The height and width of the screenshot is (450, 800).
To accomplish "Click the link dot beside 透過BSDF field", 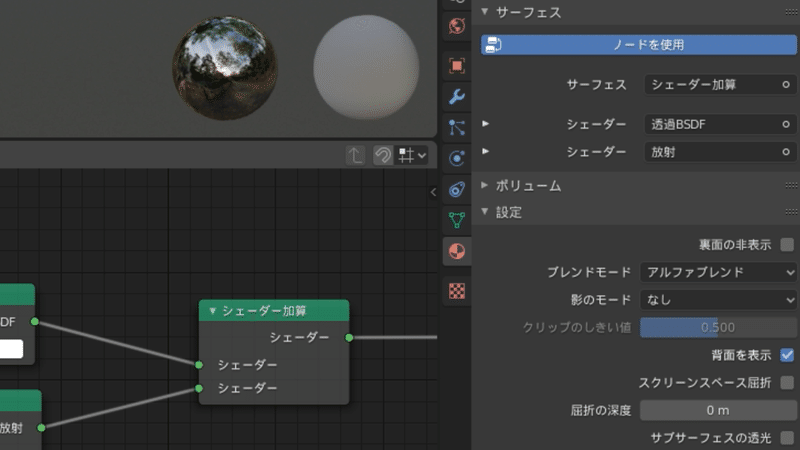I will [x=786, y=124].
